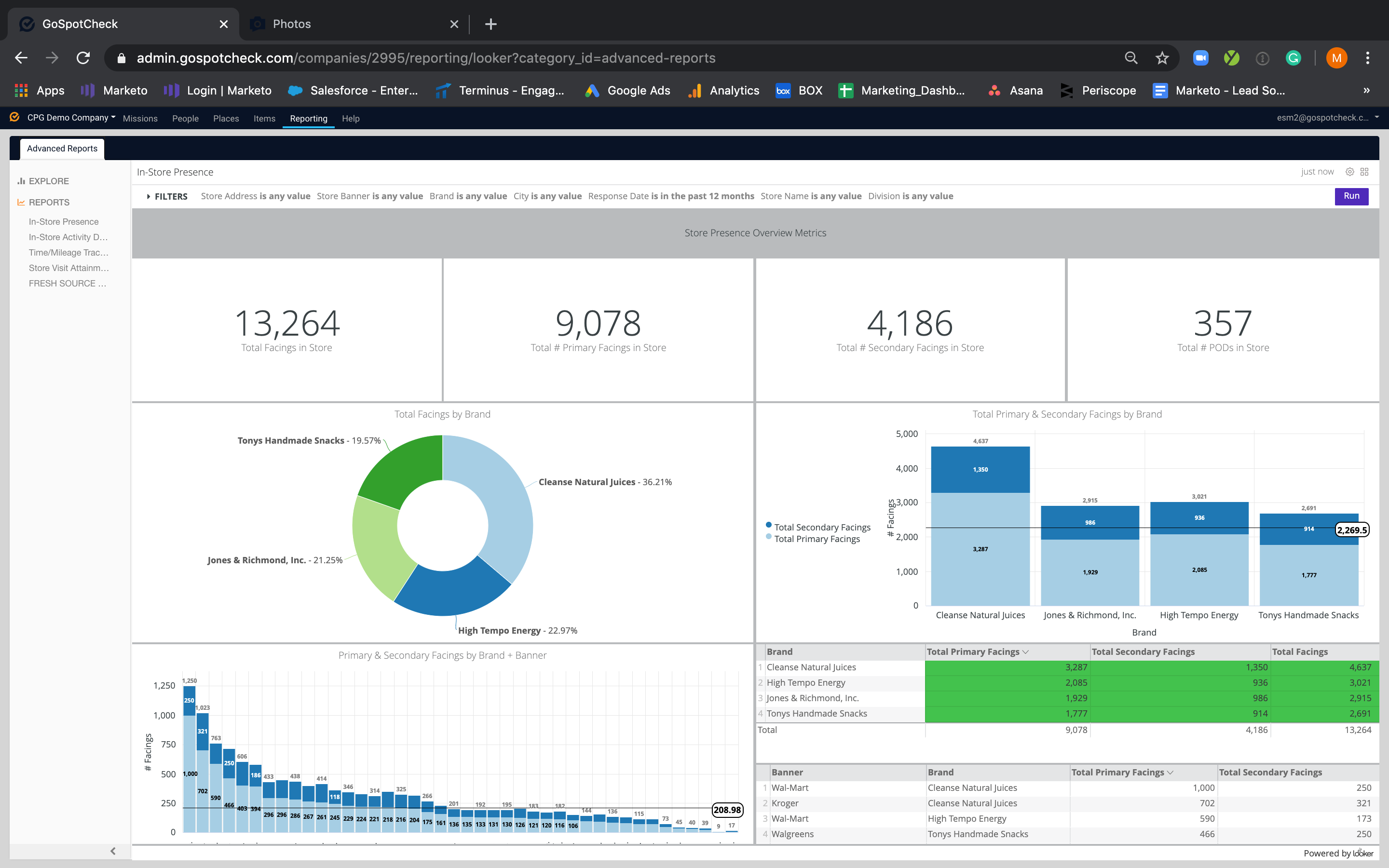Open the Zoom extension icon
The height and width of the screenshot is (868, 1389).
[1201, 58]
